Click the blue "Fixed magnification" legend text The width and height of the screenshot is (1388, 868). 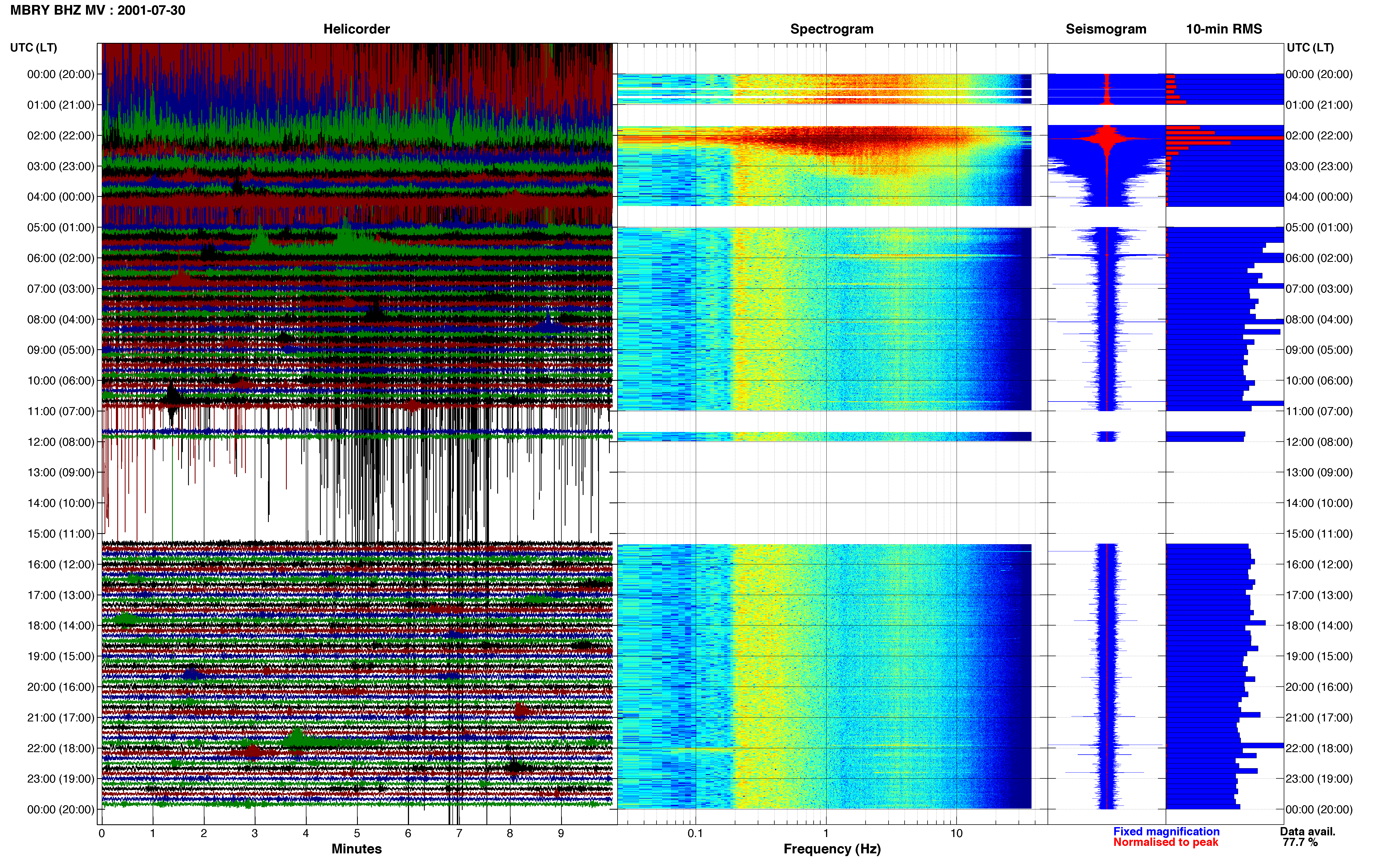[x=1166, y=831]
